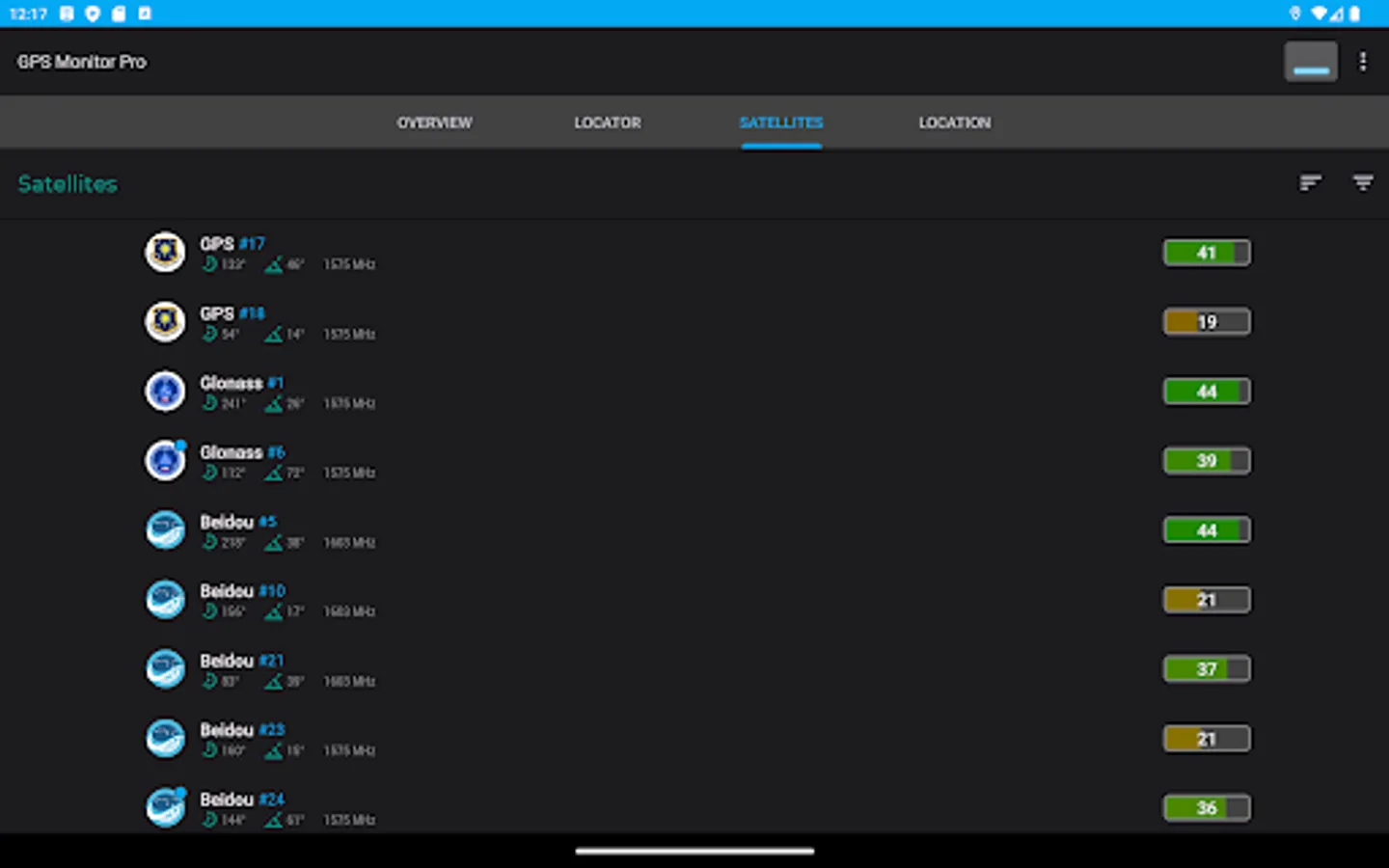This screenshot has height=868, width=1389.
Task: Click the azimuth icon for Beidou #5
Action: [209, 542]
